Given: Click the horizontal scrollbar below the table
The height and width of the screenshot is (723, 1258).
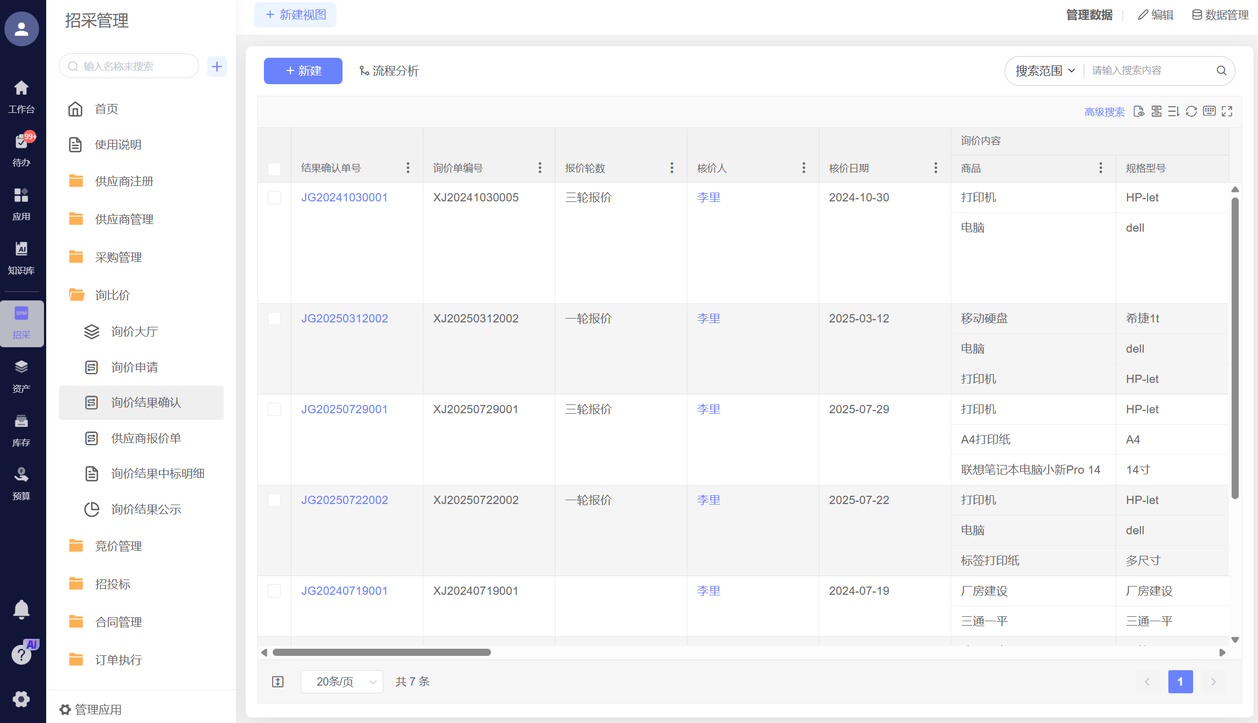Looking at the screenshot, I should pos(381,652).
